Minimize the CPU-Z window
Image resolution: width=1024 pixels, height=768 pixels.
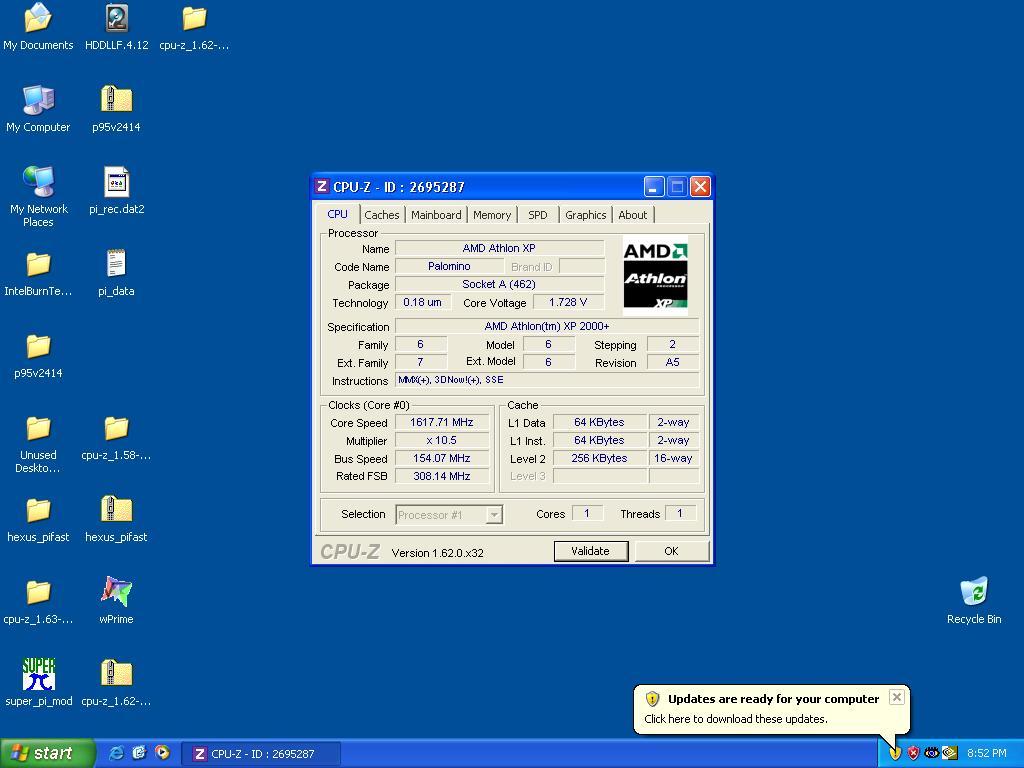pyautogui.click(x=654, y=187)
